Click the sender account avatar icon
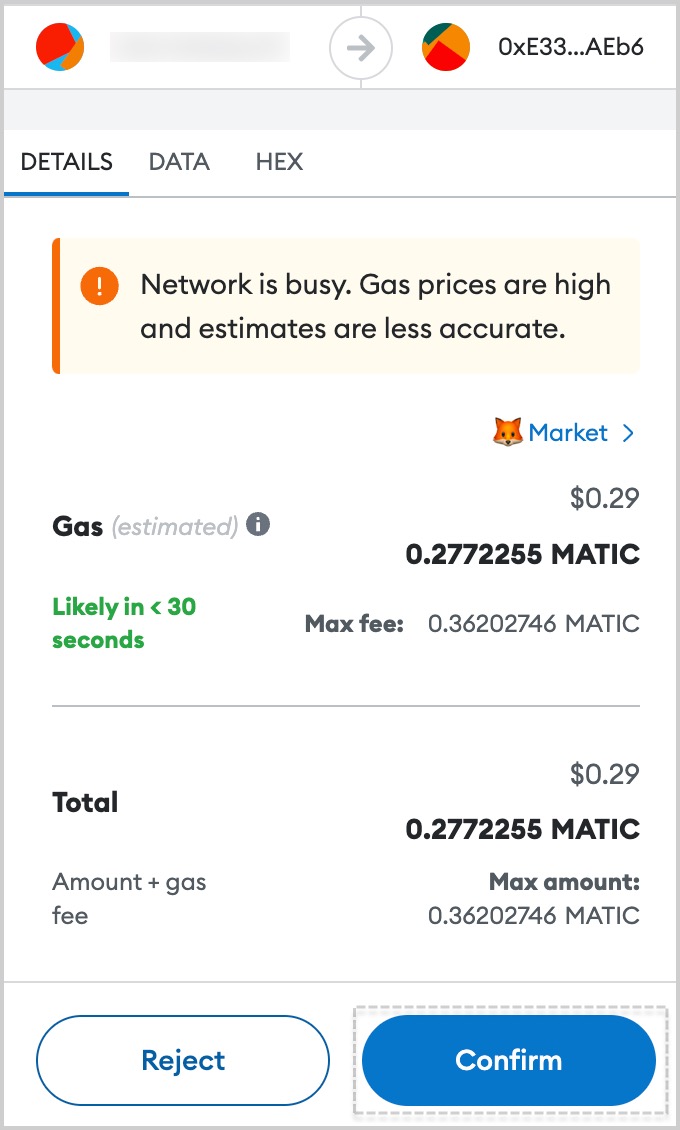The width and height of the screenshot is (680, 1130). click(x=61, y=47)
